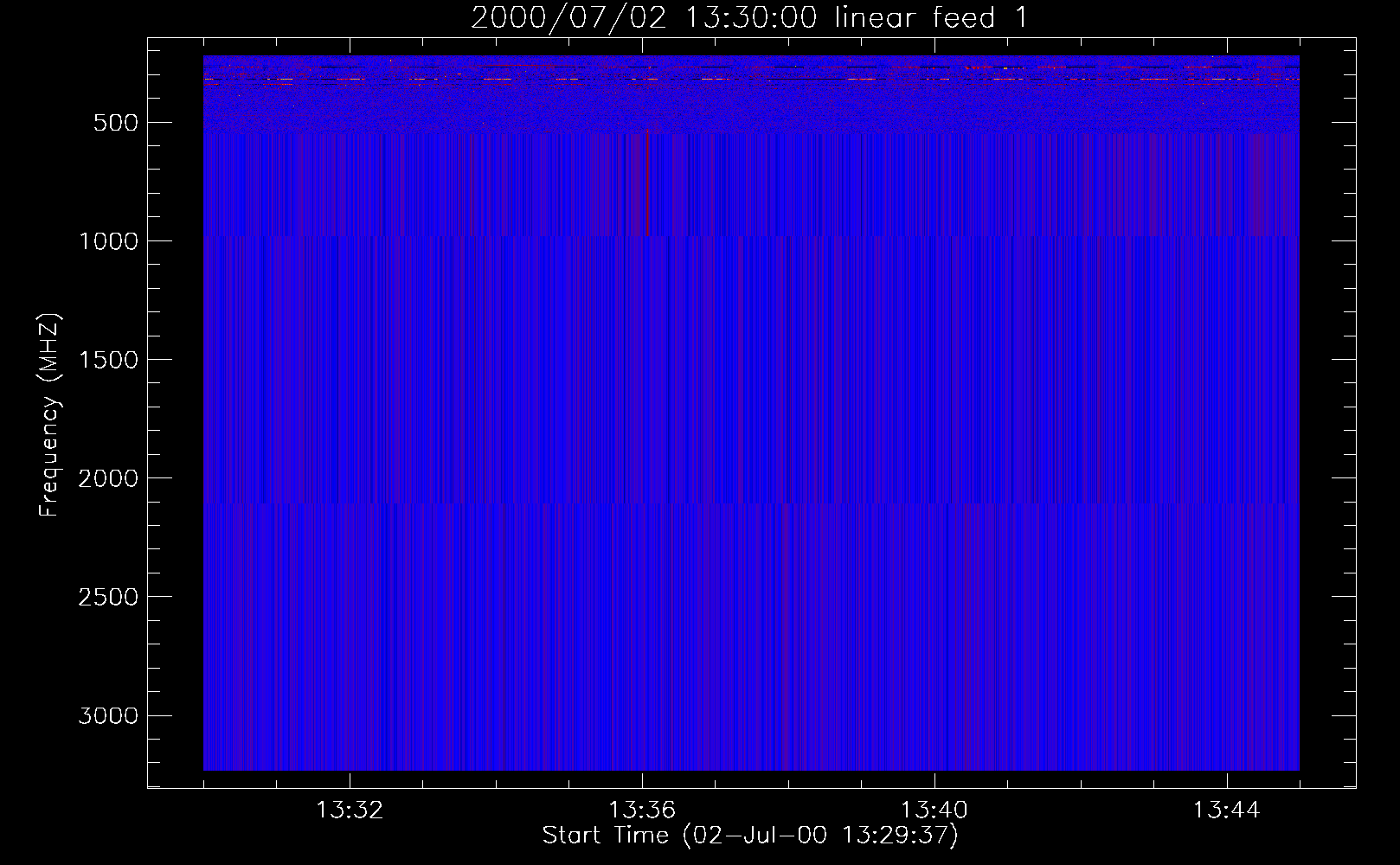This screenshot has height=865, width=1400.
Task: Click the 1000 frequency tick label
Action: 108,241
